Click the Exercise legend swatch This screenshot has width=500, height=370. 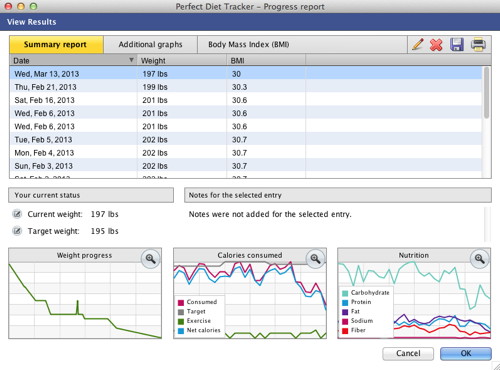click(x=181, y=321)
